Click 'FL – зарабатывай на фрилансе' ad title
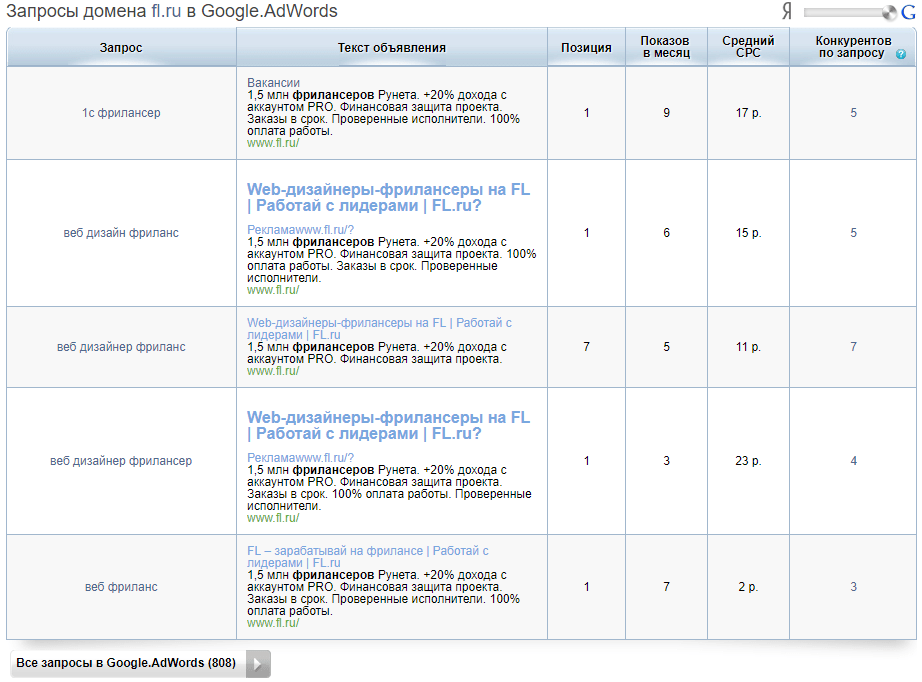 pos(368,557)
